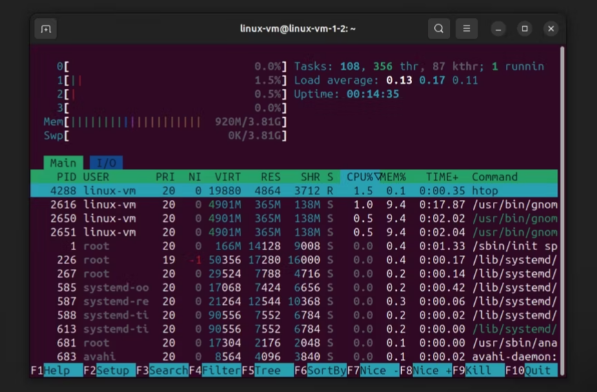The image size is (597, 392).
Task: Click the terminal title linux-vm@linux-vm-1-2
Action: click(298, 29)
